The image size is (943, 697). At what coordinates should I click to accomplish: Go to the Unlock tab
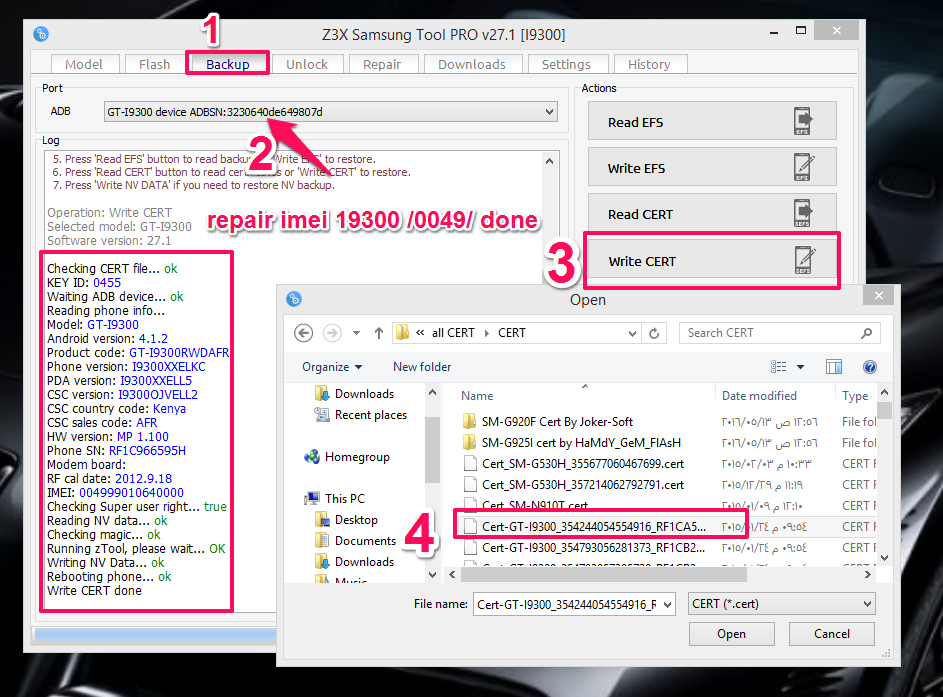(x=307, y=64)
